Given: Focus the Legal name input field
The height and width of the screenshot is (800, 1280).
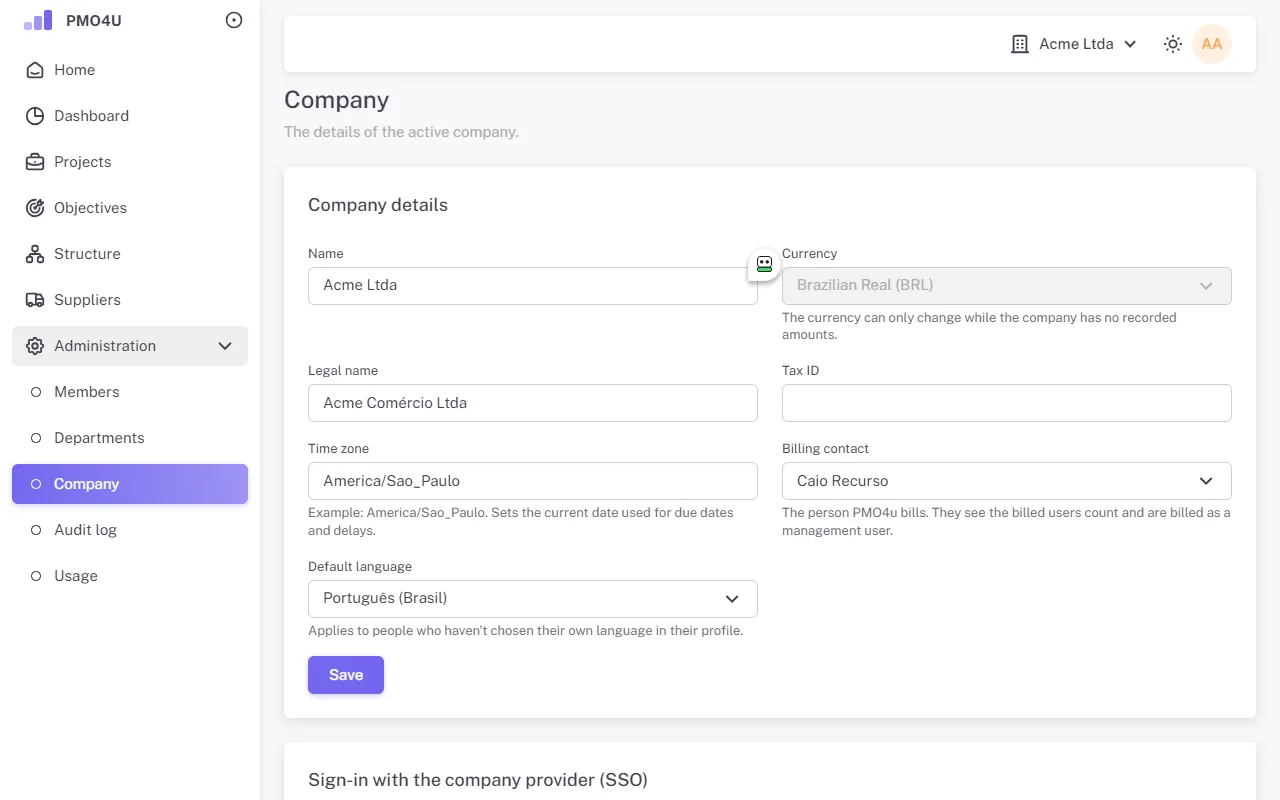Looking at the screenshot, I should 532,403.
